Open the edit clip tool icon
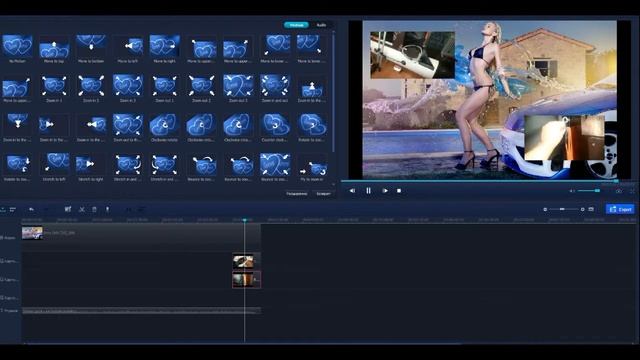Screen dimensions: 640x360 point(68,209)
